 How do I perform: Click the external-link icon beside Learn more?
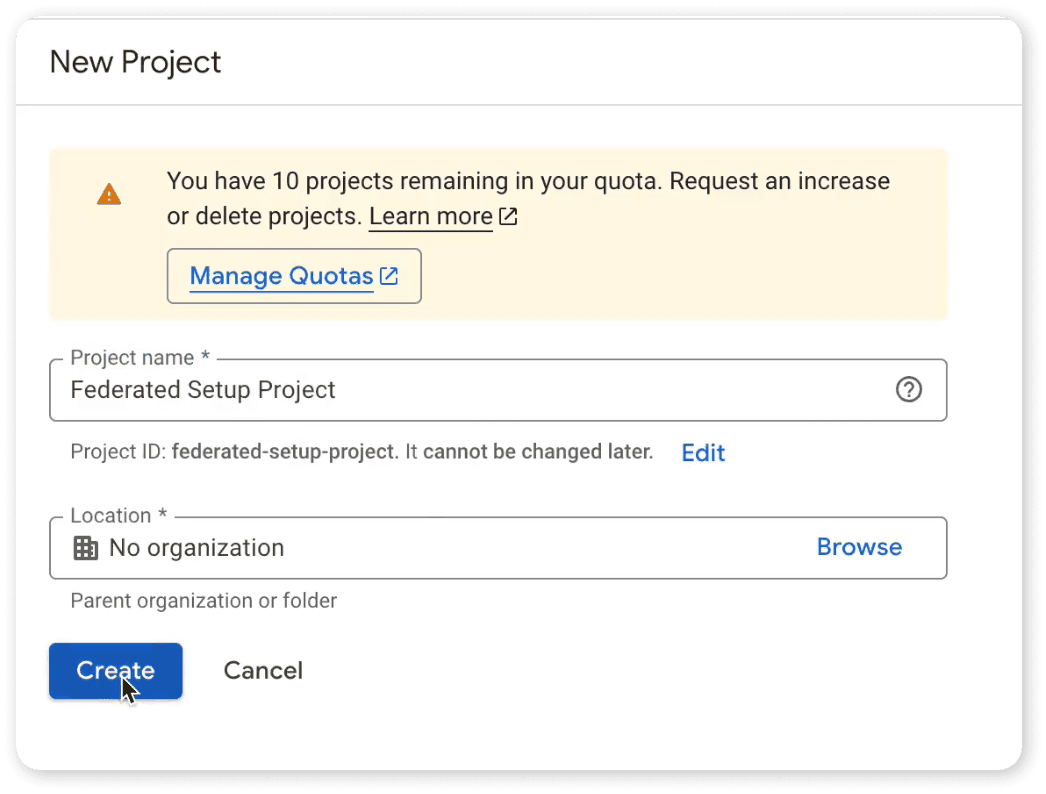point(508,217)
